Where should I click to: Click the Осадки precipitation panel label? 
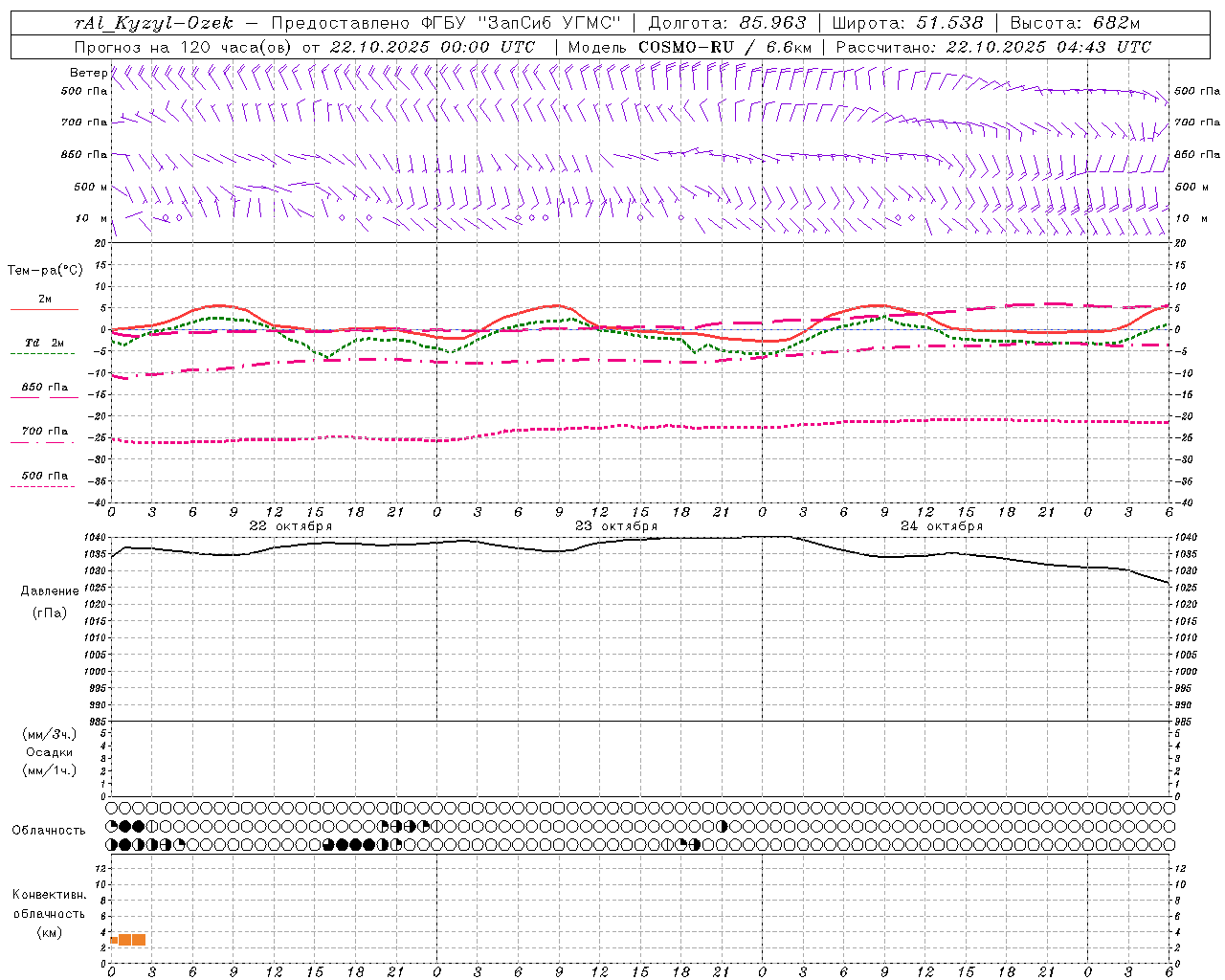click(x=50, y=752)
